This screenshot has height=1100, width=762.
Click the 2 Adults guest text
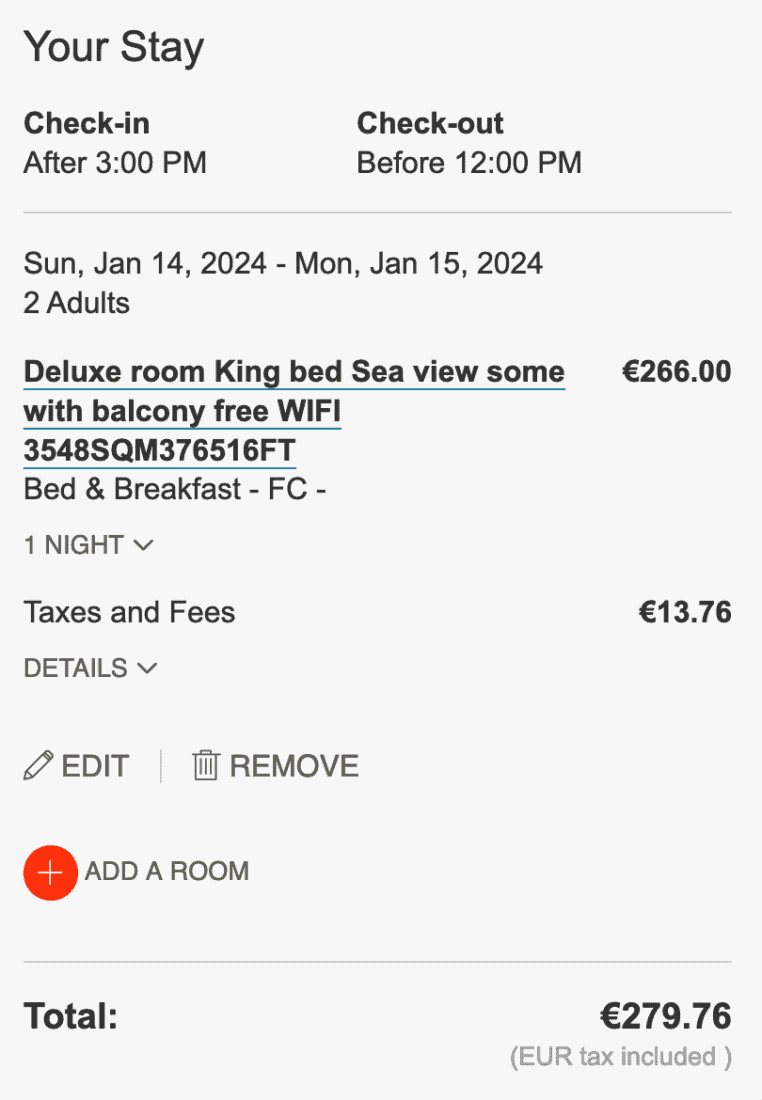pyautogui.click(x=77, y=302)
